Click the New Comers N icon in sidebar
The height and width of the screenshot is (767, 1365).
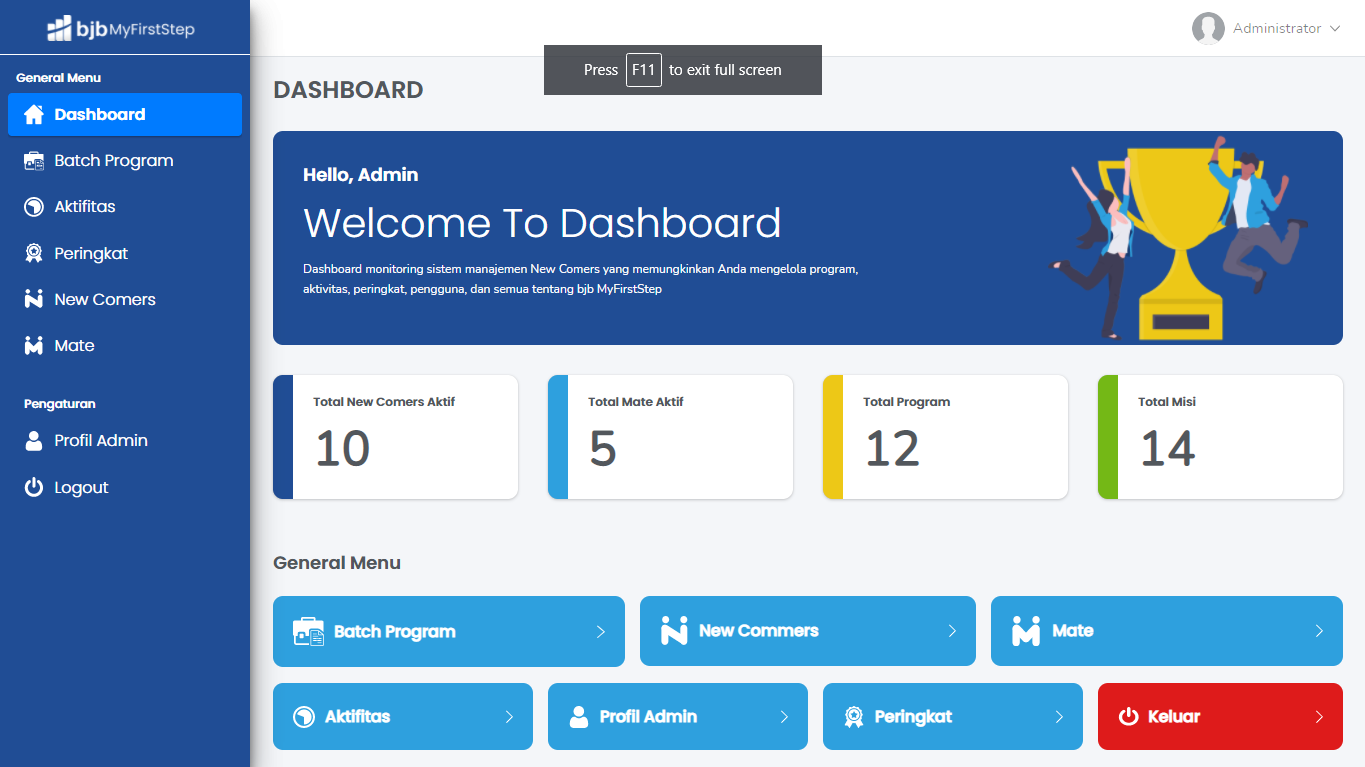pos(34,299)
